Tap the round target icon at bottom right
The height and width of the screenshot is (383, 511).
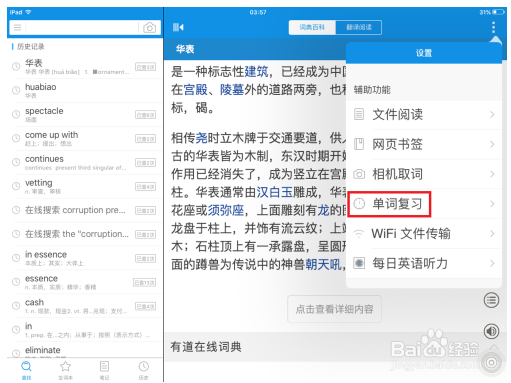coord(491,363)
